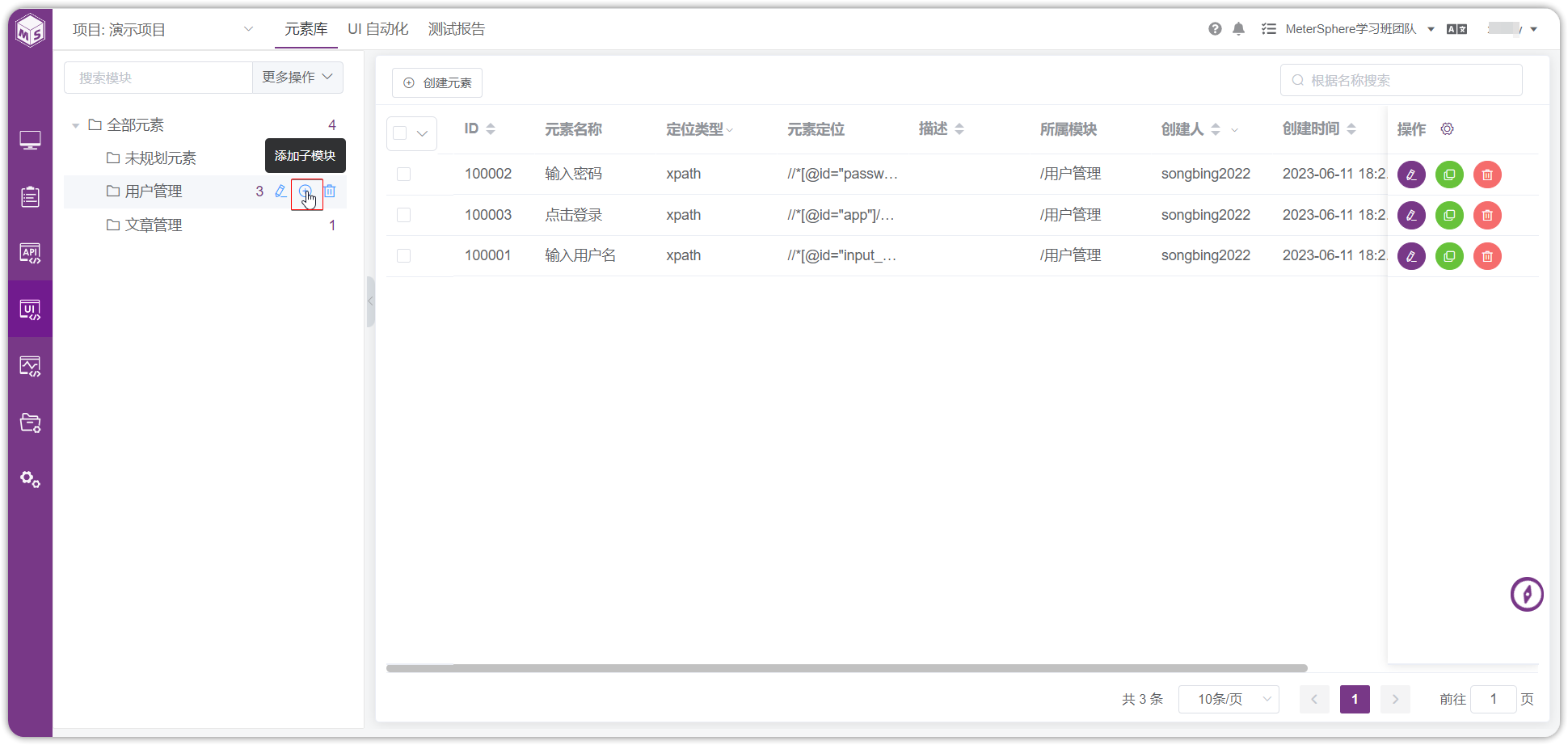Click the next page arrow button
This screenshot has height=745, width=1568.
[x=1395, y=699]
